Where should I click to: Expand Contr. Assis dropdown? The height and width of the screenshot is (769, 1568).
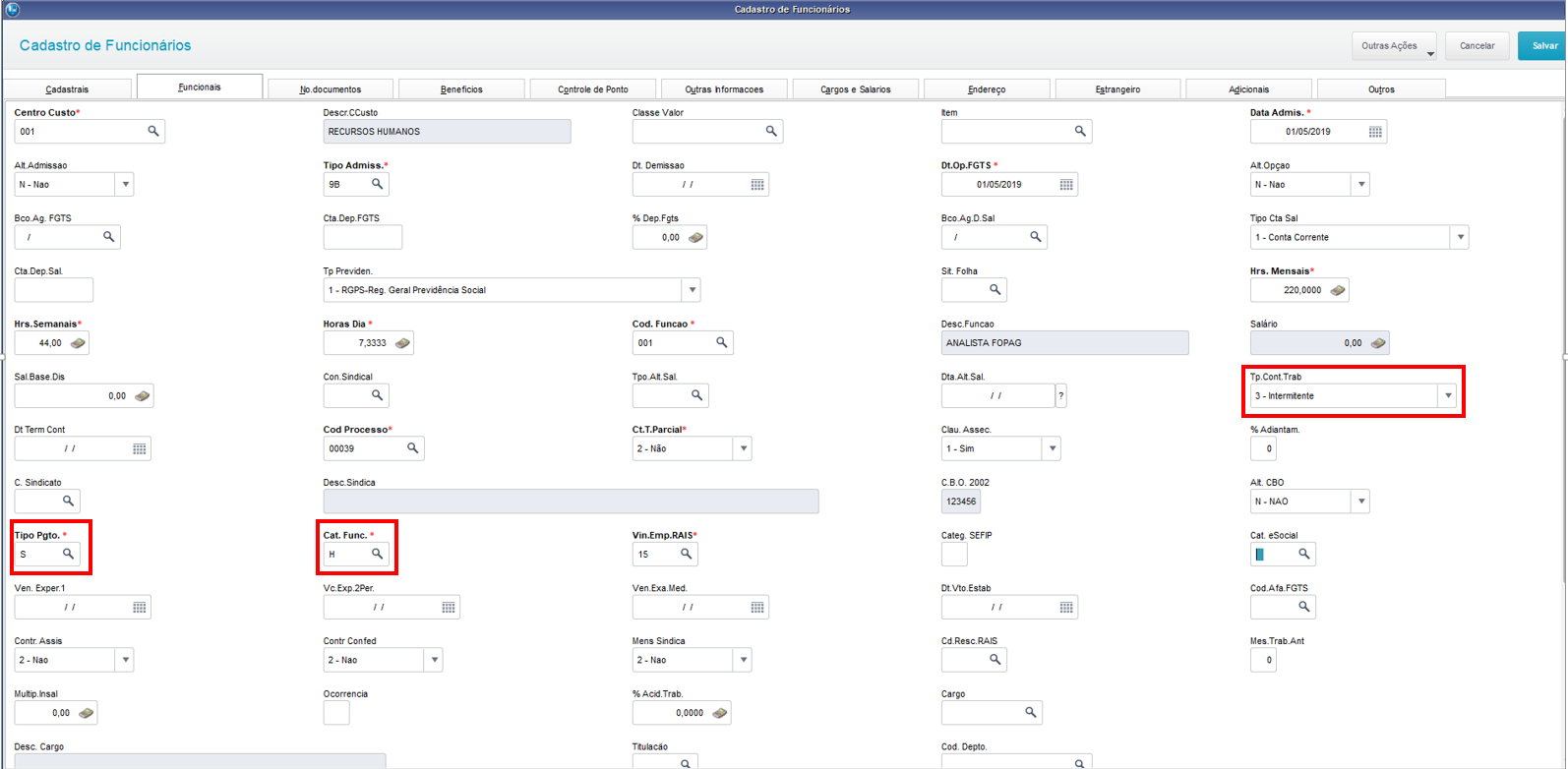125,661
